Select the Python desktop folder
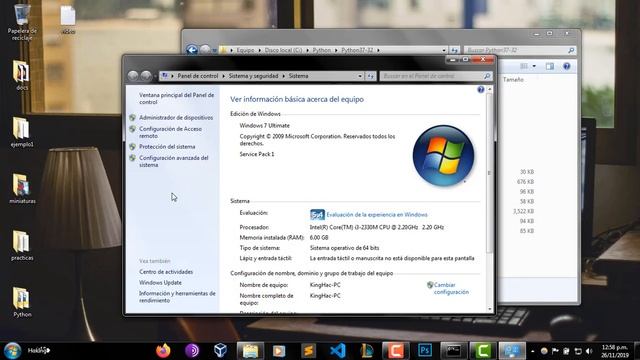Screen dimensions: 640x360 (x=22, y=302)
